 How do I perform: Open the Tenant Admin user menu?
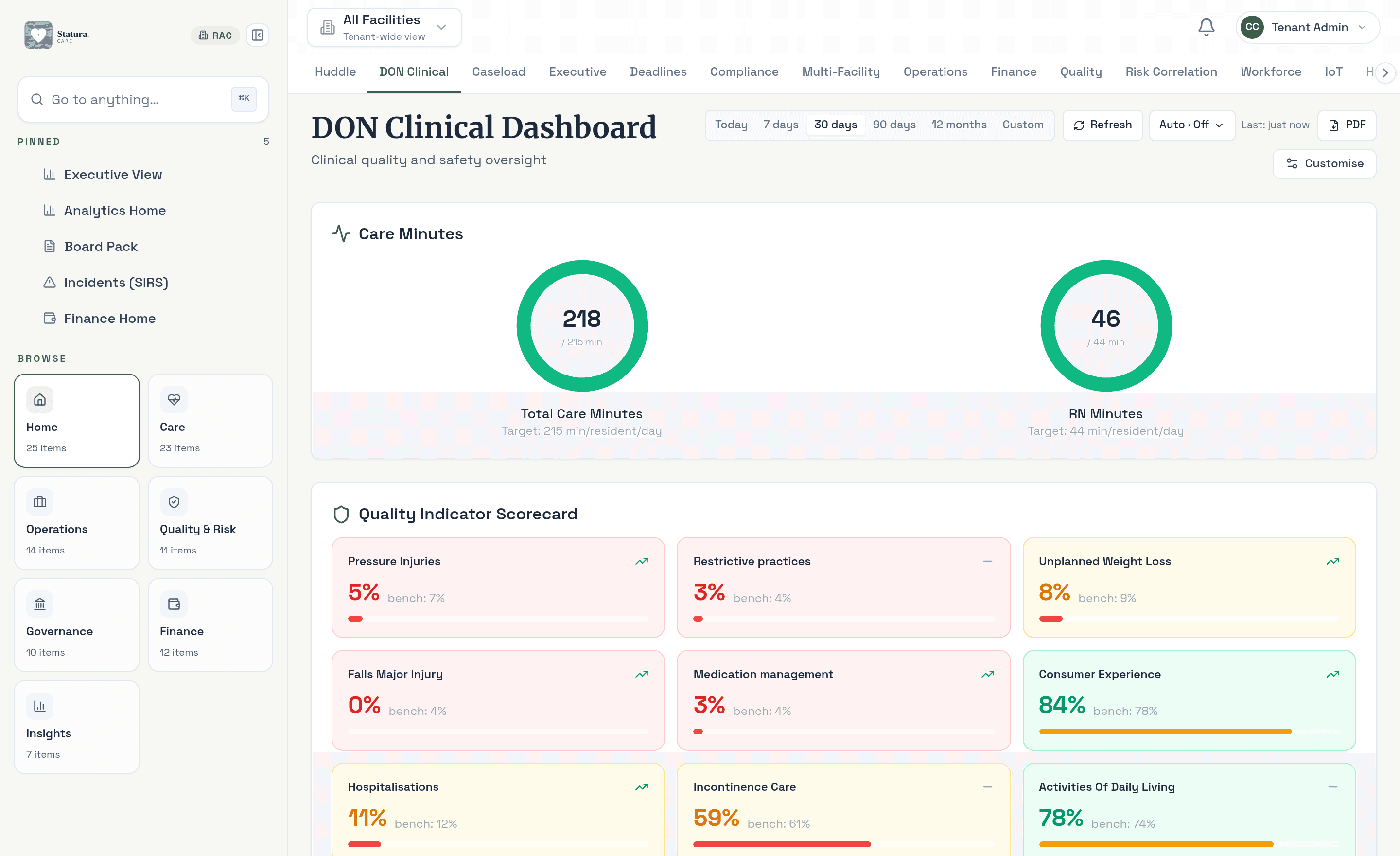1307,27
